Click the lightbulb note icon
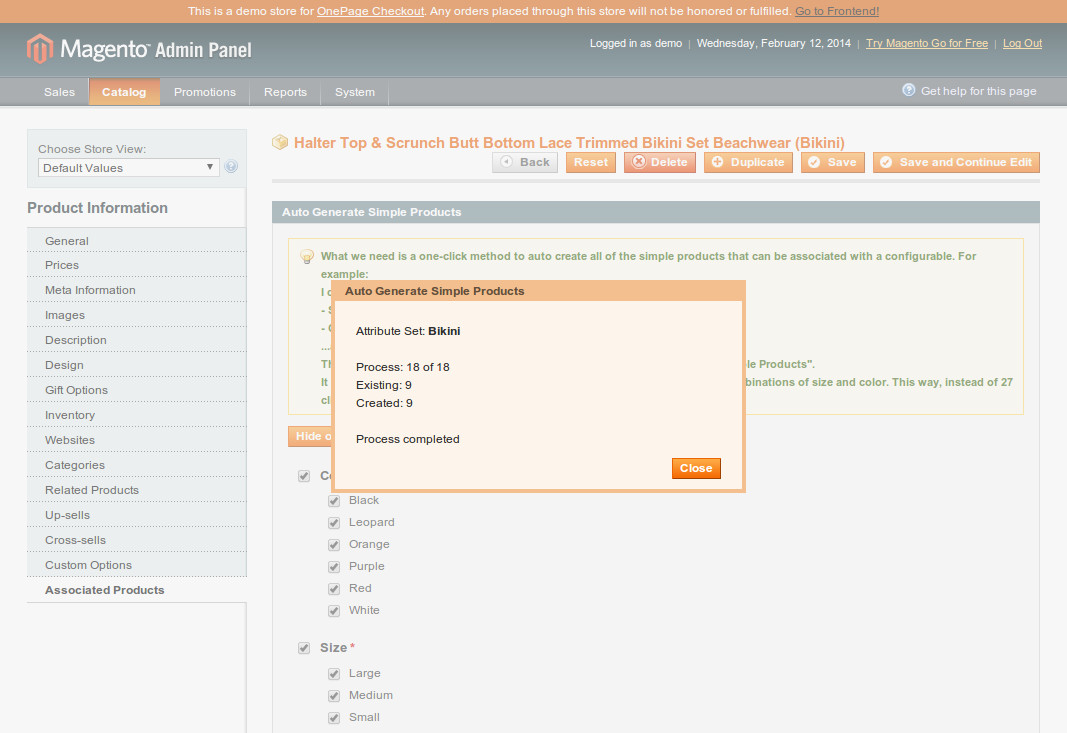This screenshot has width=1067, height=733. click(x=307, y=257)
